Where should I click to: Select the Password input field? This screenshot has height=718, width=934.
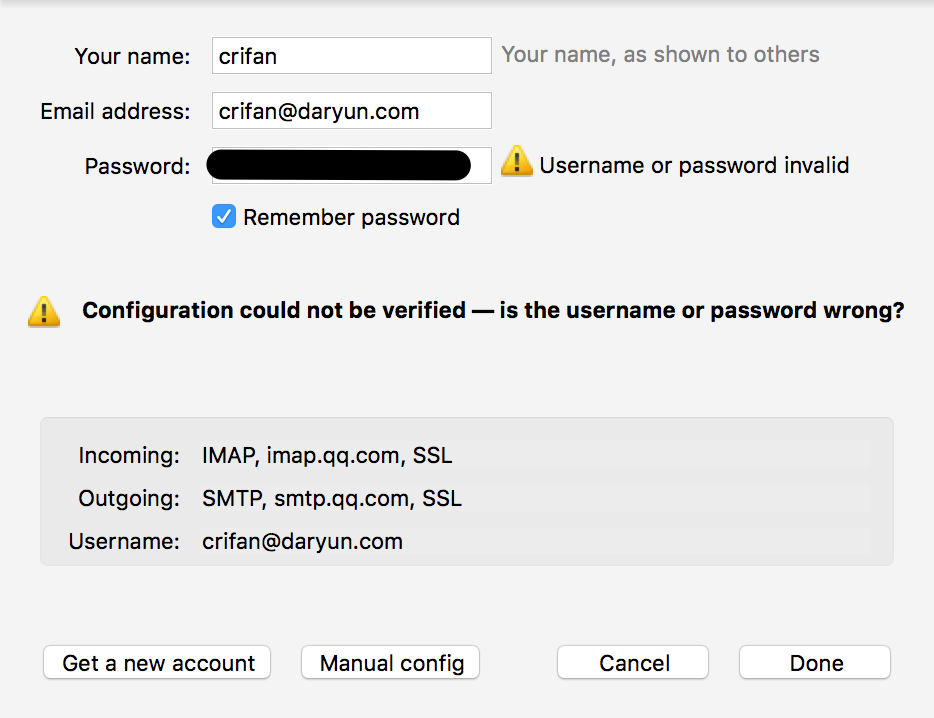[349, 166]
